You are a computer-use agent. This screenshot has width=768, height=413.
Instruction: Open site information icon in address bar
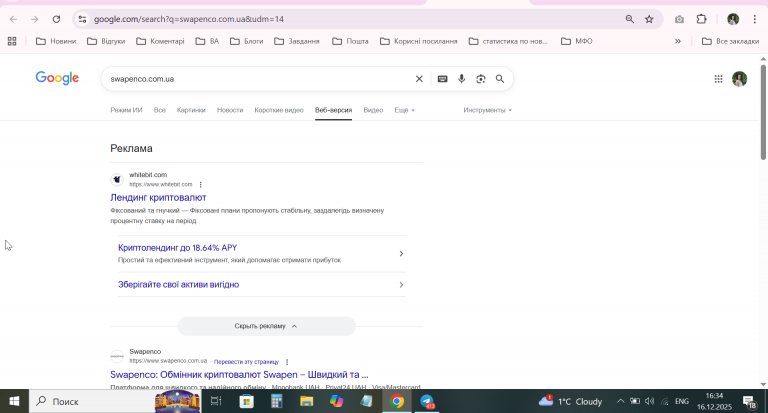[x=82, y=19]
